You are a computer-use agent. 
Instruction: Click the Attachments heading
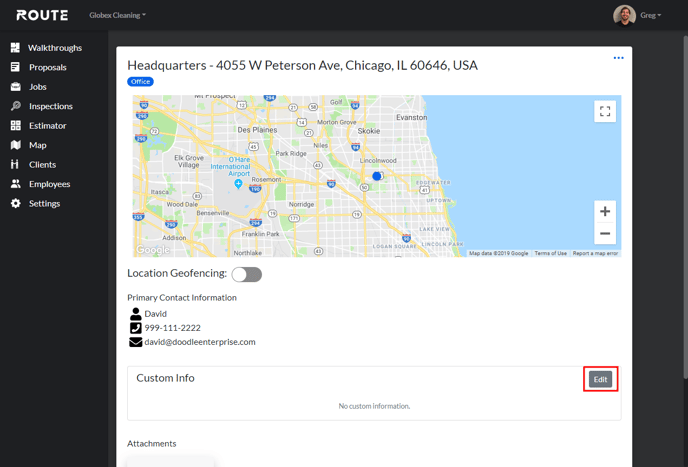coord(151,444)
